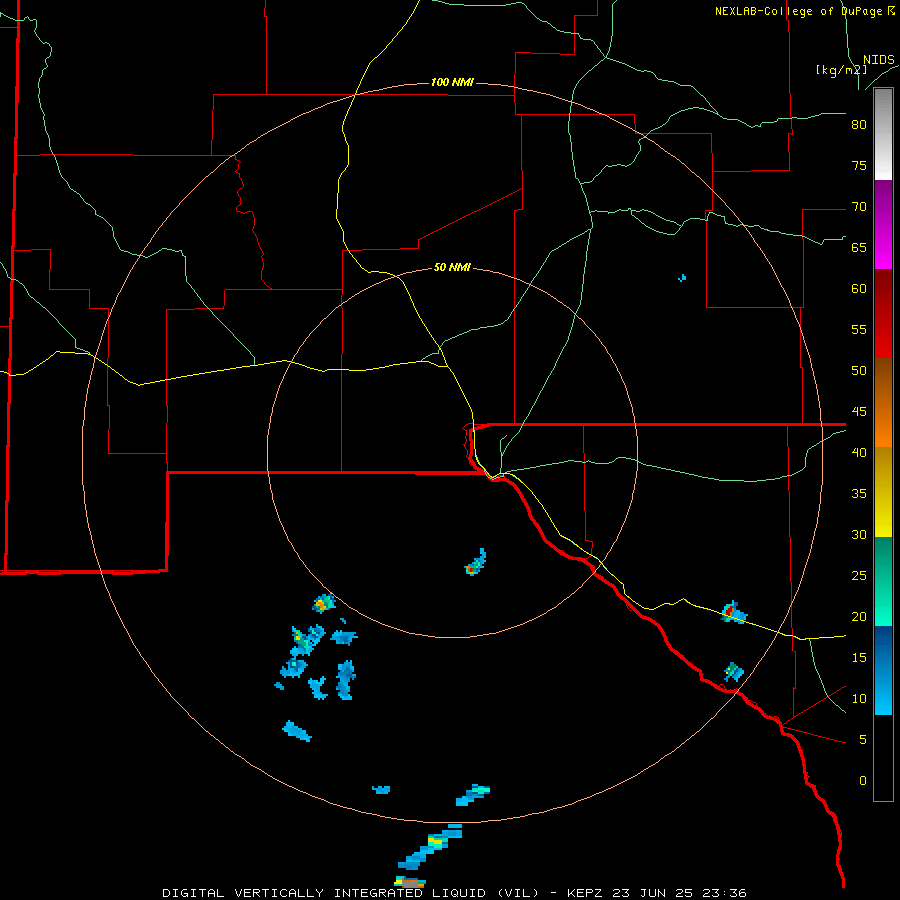Click the 60 value on color scale
900x900 pixels.
[x=859, y=289]
